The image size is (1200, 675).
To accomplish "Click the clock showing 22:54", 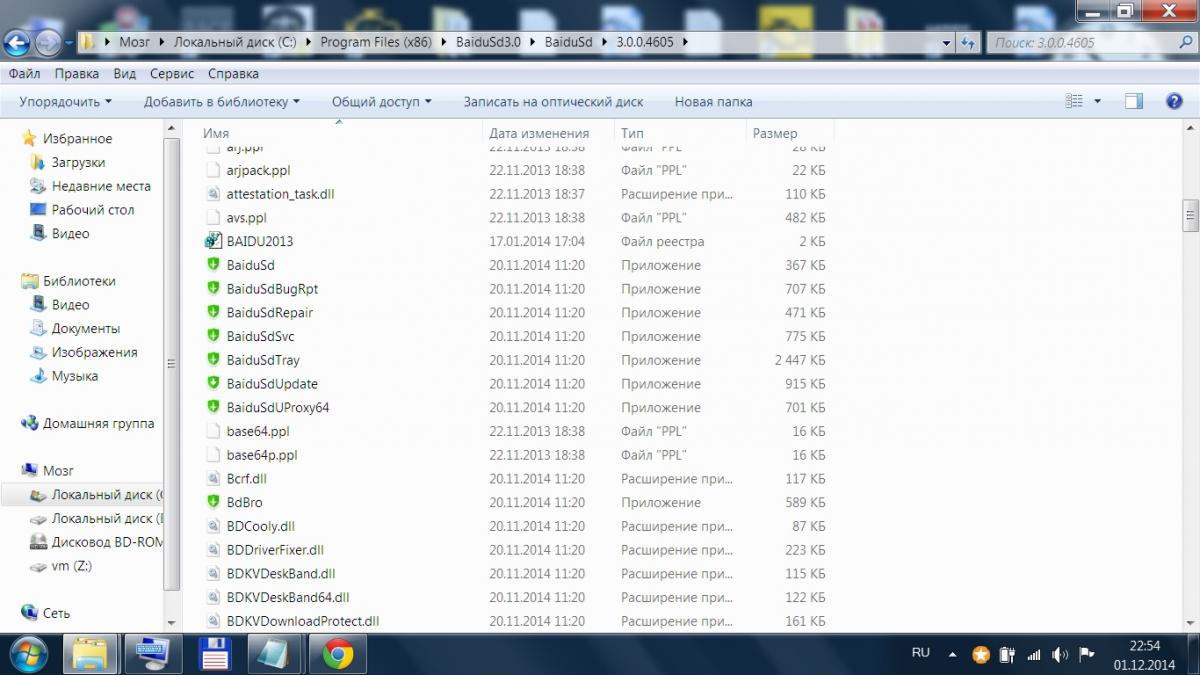I will 1145,646.
